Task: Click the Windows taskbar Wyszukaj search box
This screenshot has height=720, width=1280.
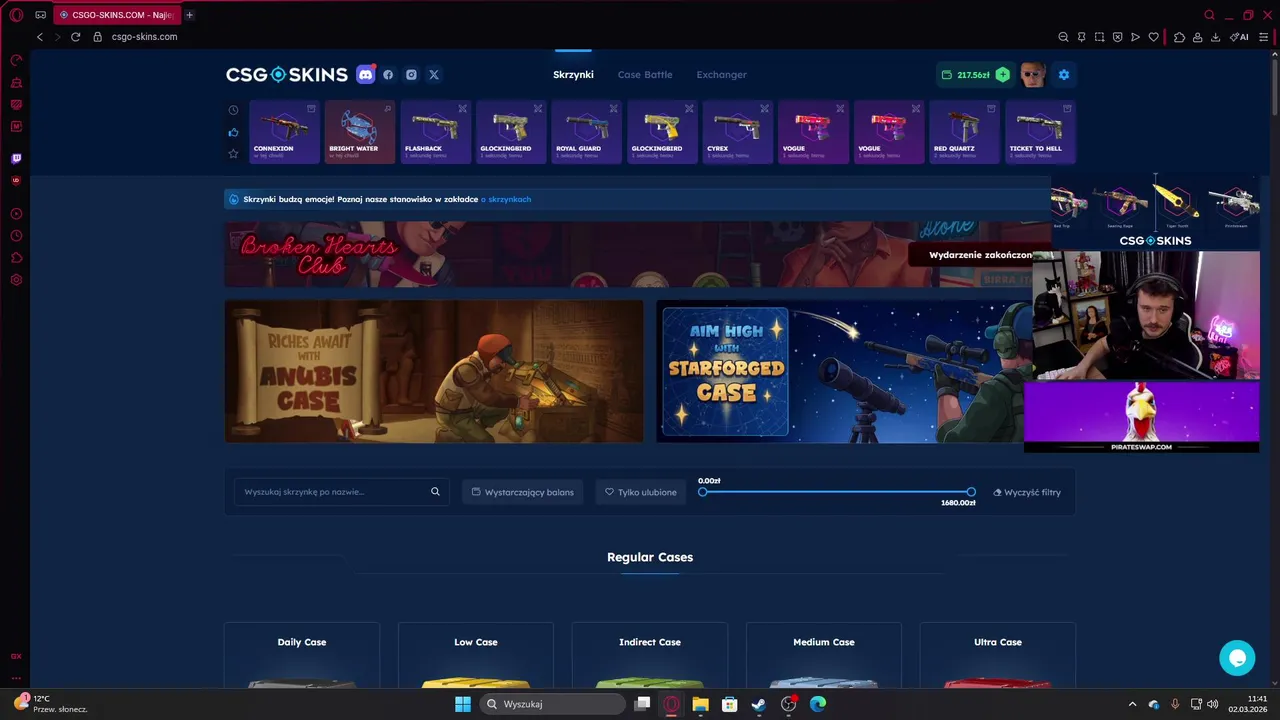Action: [x=551, y=704]
